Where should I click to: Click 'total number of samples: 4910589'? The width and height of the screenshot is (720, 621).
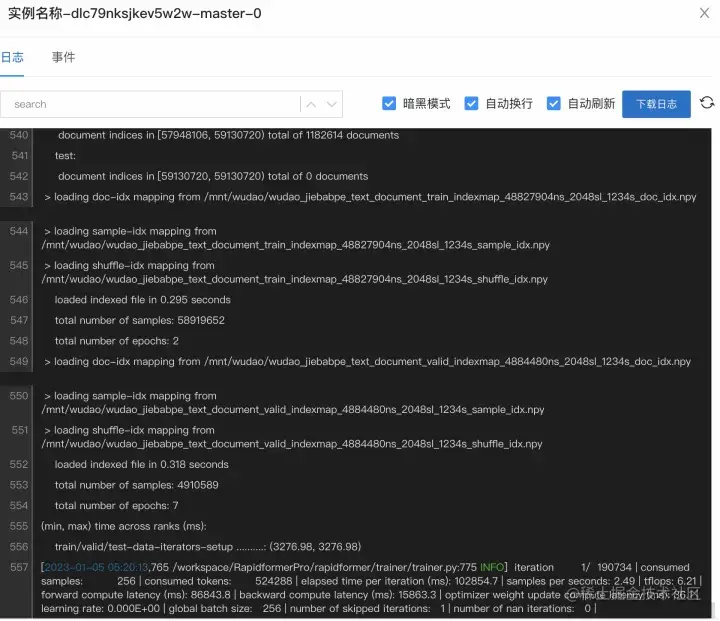(136, 486)
